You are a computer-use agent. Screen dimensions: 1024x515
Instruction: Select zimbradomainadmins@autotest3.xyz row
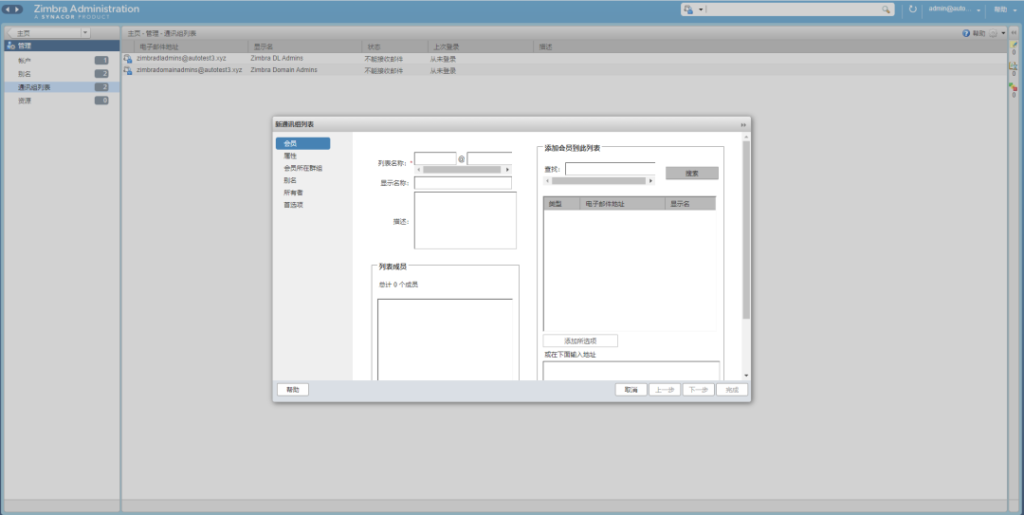[564, 70]
